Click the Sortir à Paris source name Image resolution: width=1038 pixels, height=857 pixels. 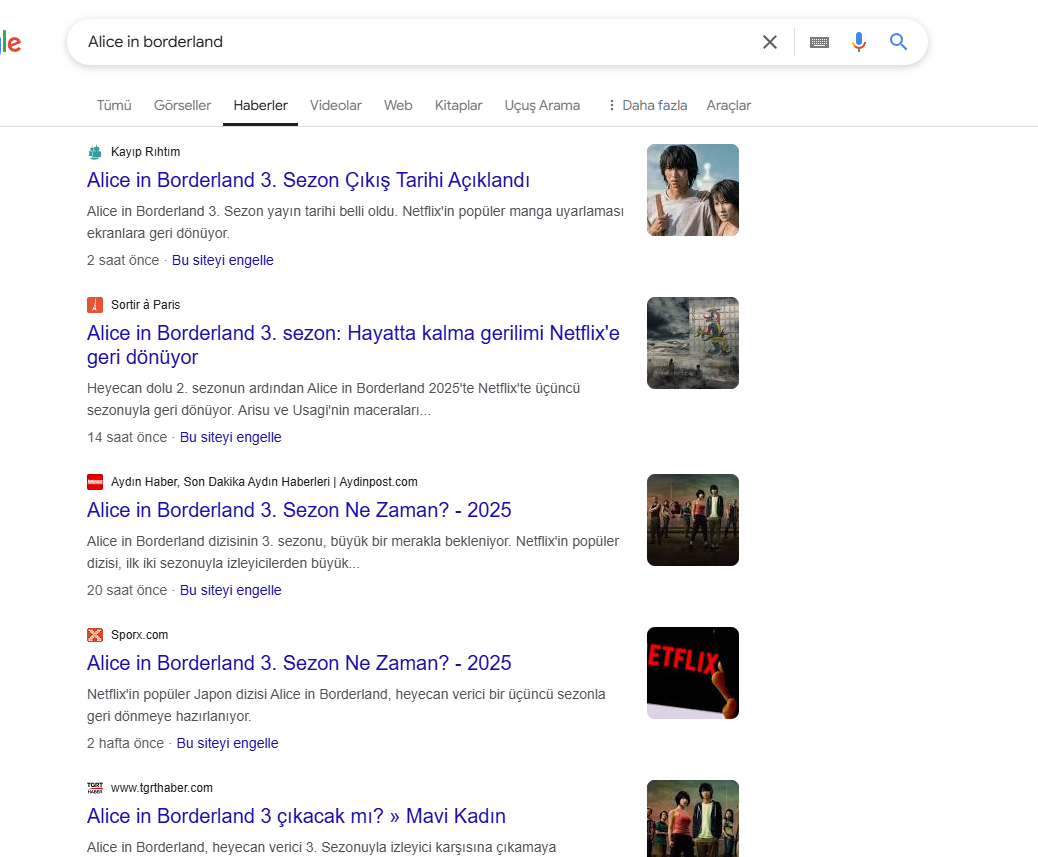146,305
